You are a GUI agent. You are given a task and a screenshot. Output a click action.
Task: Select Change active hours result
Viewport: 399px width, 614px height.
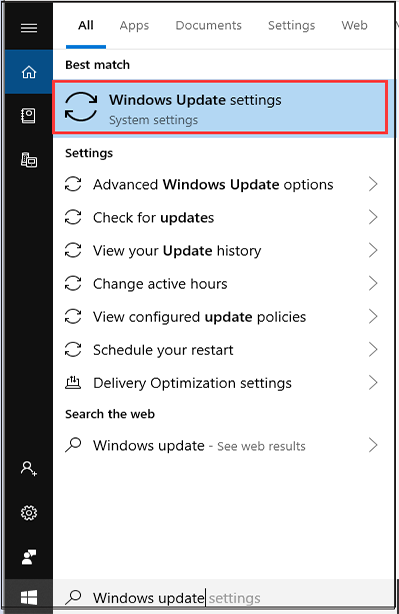pos(223,283)
